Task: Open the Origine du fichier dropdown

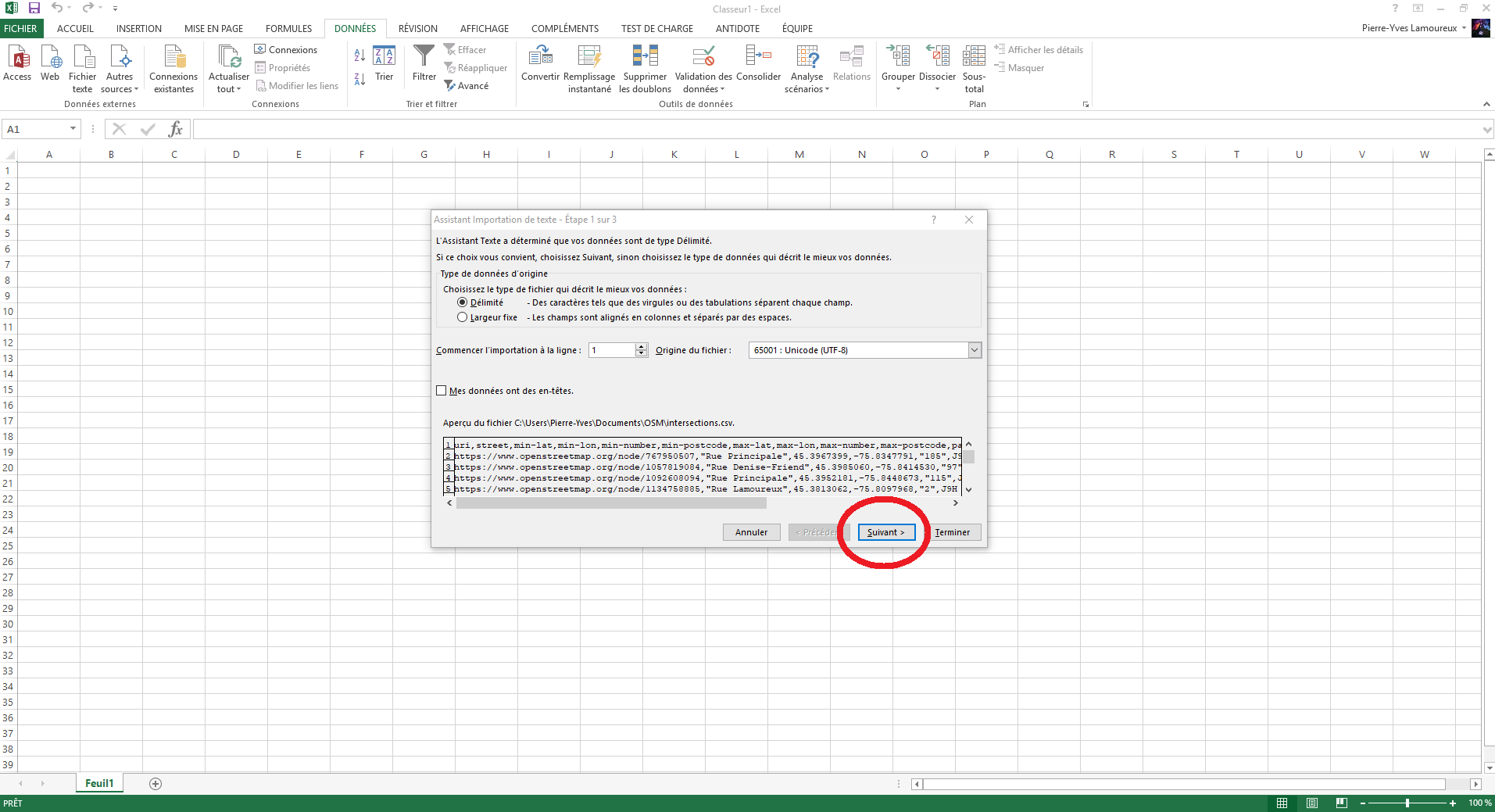Action: pos(974,350)
